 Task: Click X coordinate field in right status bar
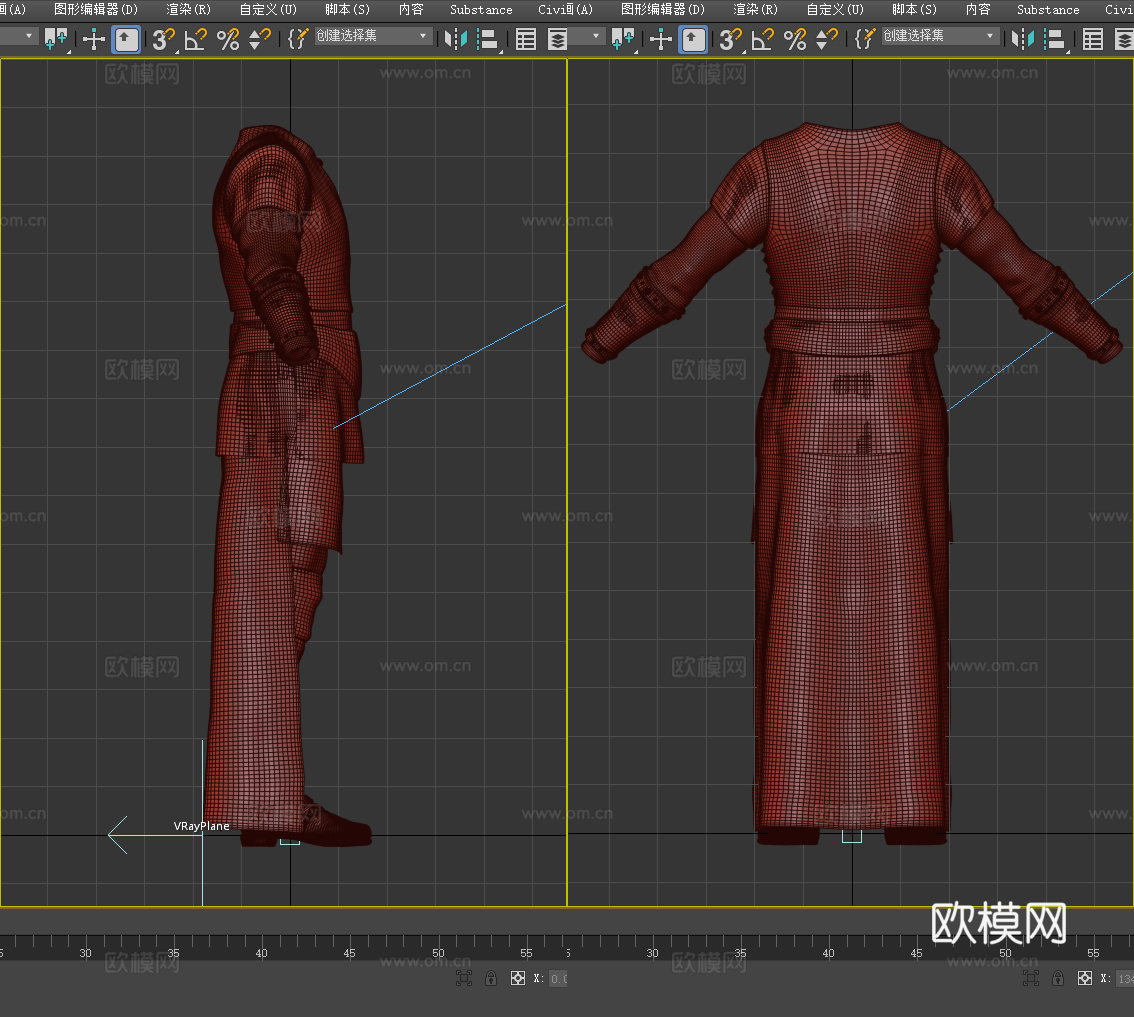[1125, 979]
